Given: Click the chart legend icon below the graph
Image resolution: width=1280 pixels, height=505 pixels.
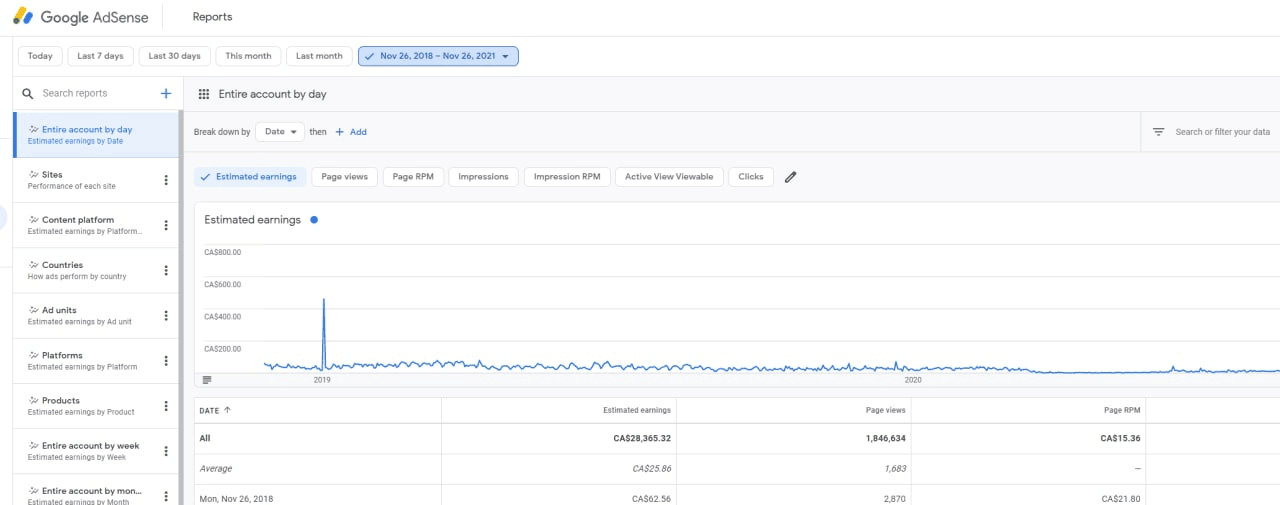Looking at the screenshot, I should [x=207, y=380].
